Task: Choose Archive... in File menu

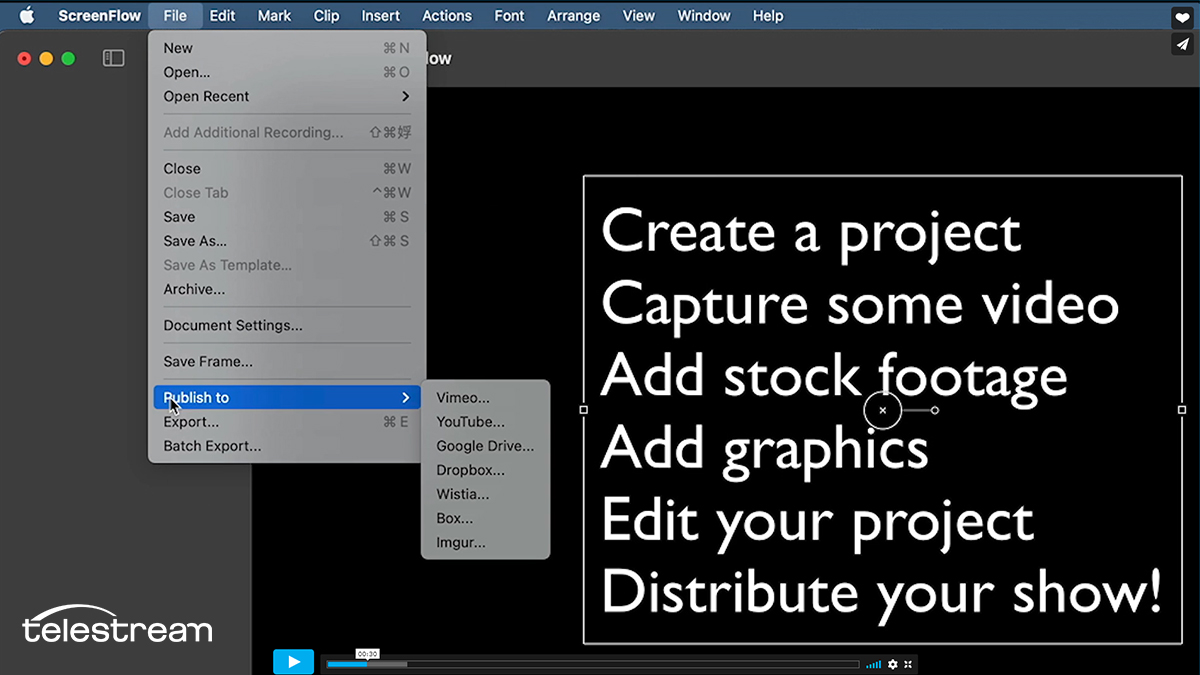Action: tap(287, 289)
